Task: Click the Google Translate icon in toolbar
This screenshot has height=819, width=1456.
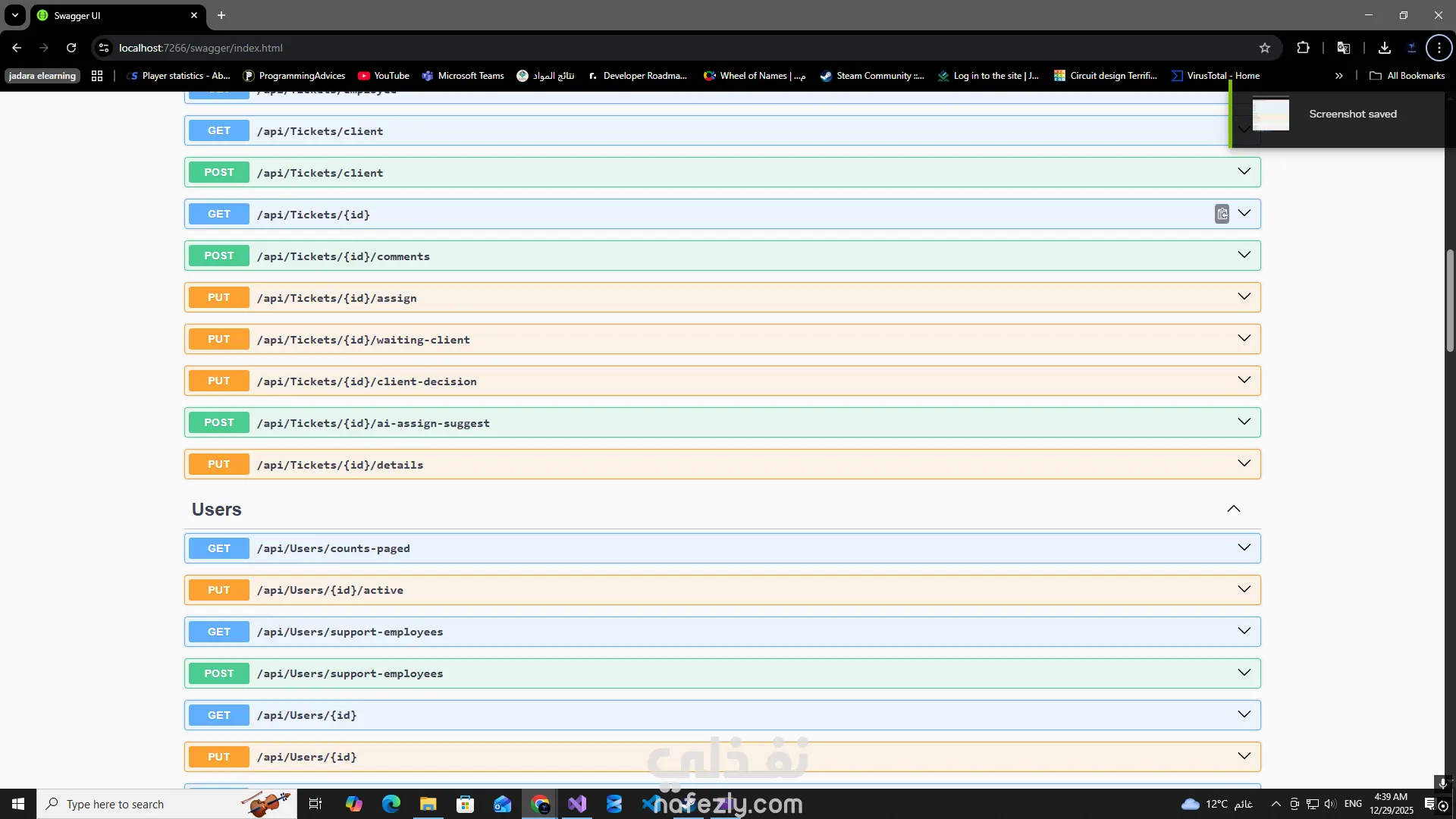Action: tap(1344, 48)
